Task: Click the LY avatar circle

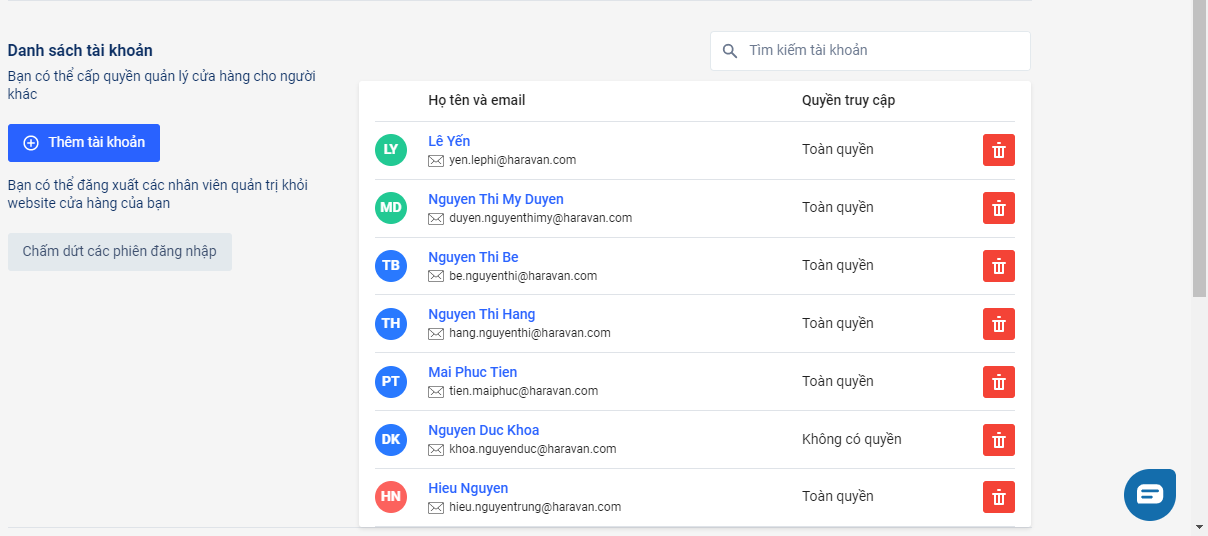Action: pos(391,150)
